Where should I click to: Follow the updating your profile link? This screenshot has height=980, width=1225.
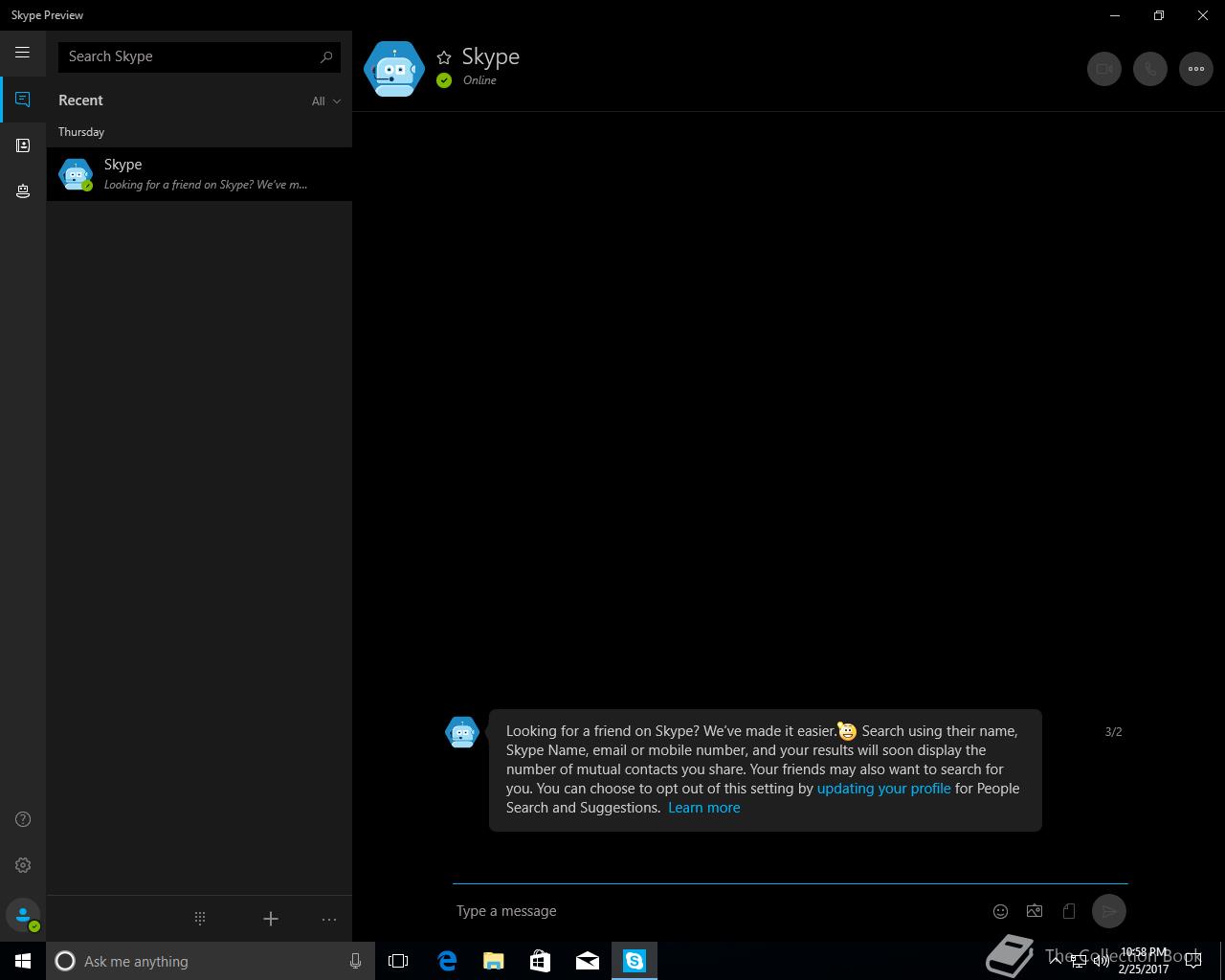click(x=883, y=789)
